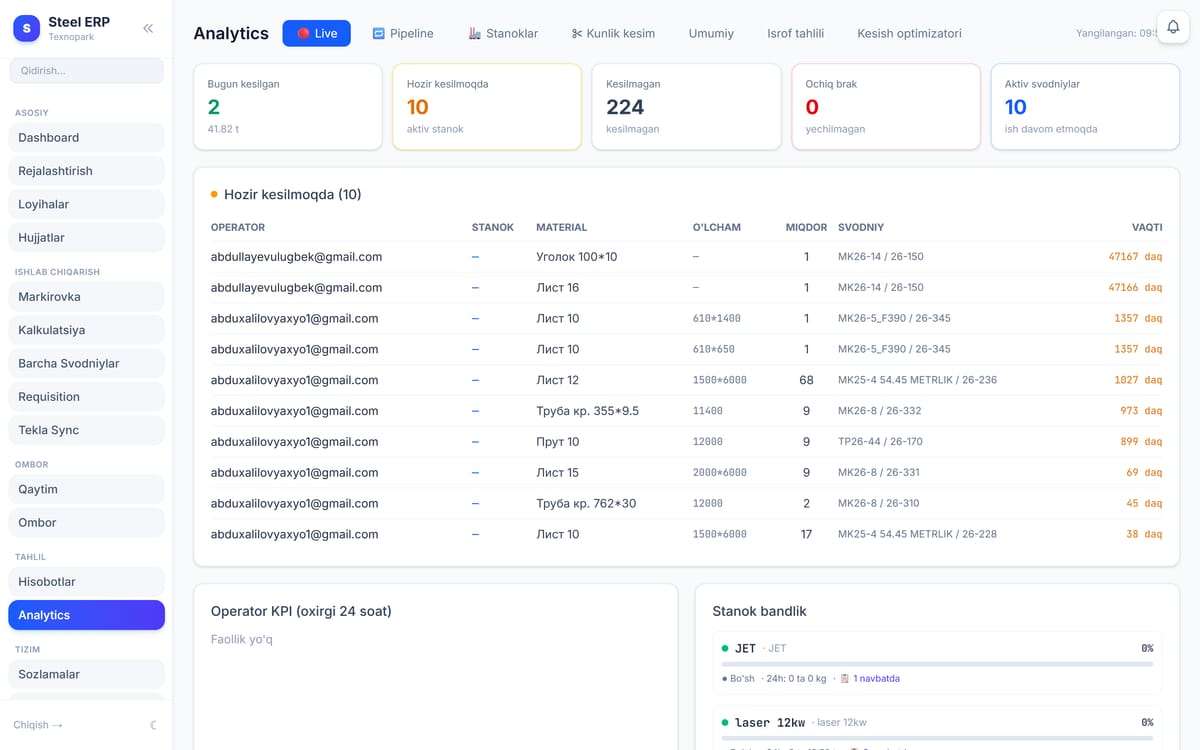Open Kalkulatsiya in the sidebar
This screenshot has width=1200, height=750.
86,330
